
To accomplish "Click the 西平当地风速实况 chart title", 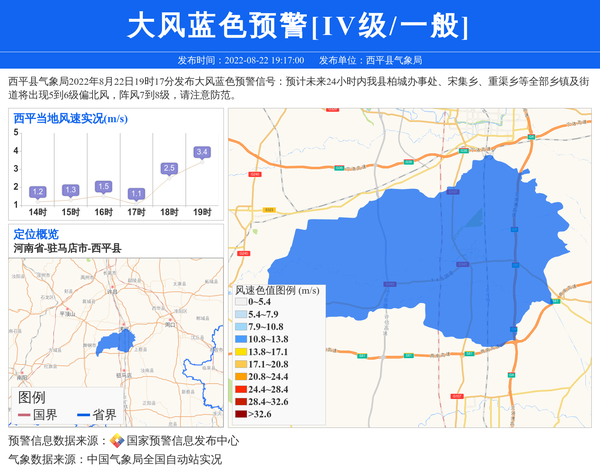I will pyautogui.click(x=70, y=119).
